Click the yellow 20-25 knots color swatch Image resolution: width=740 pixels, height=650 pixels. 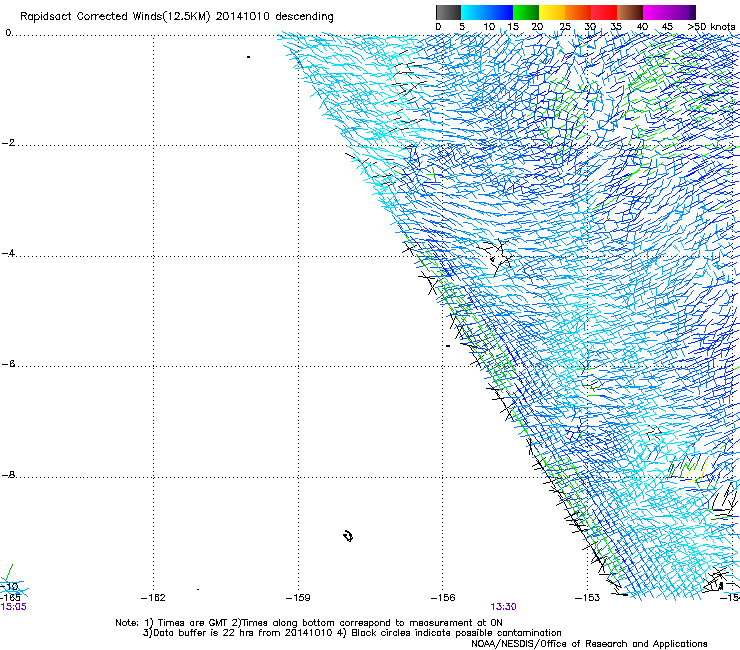[552, 12]
